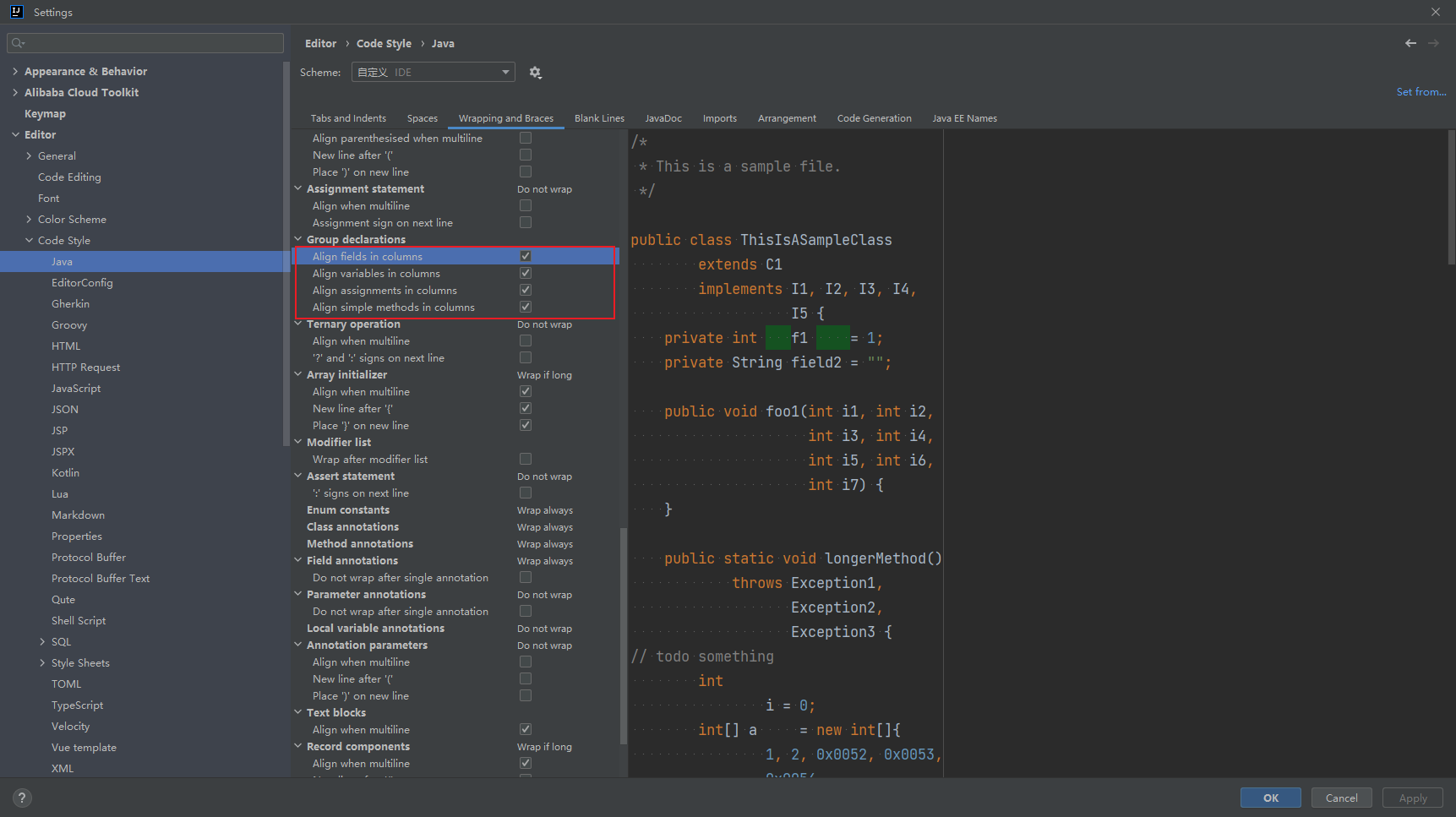Toggle Align fields in columns checkbox

526,256
